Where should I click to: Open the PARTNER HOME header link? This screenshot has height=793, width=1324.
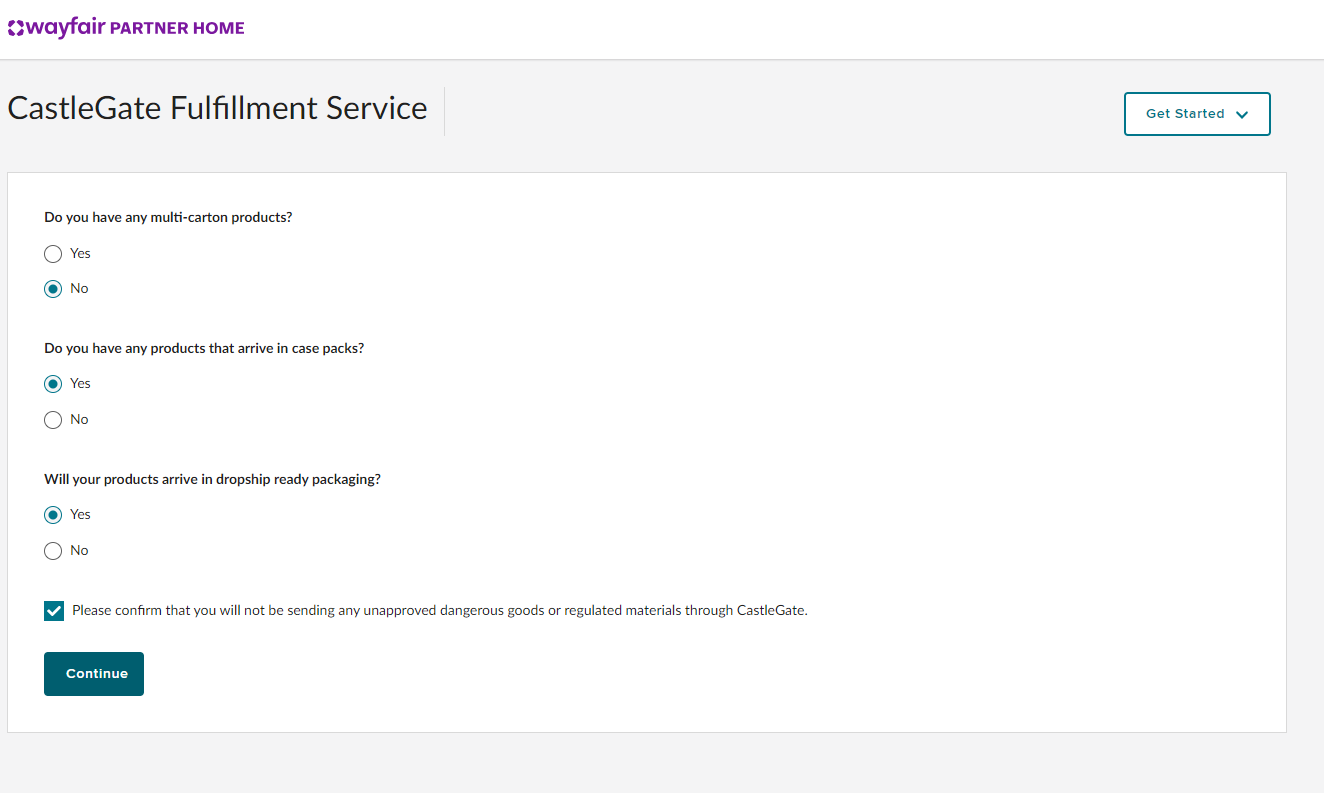177,28
